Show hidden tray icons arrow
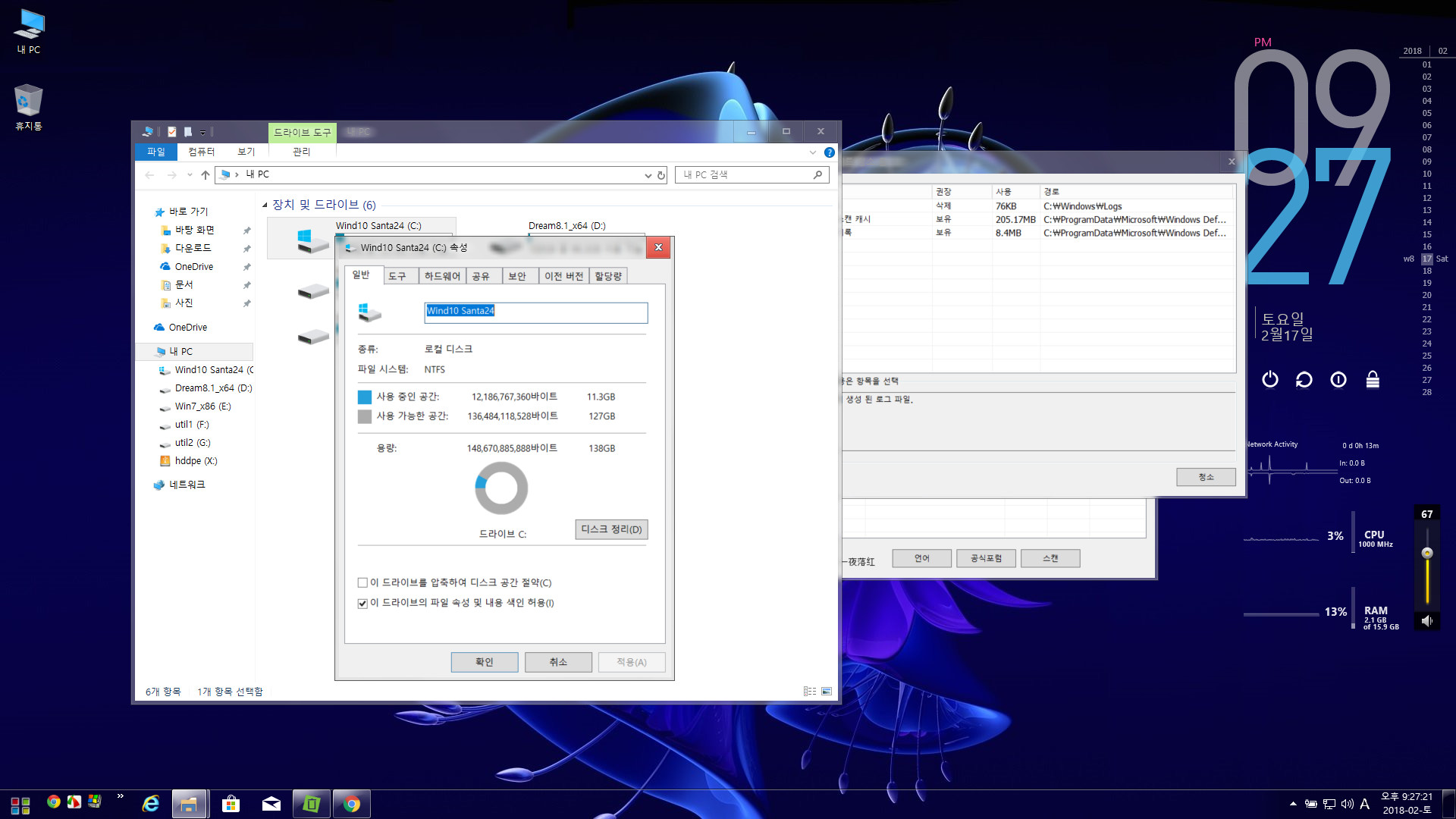Image resolution: width=1456 pixels, height=819 pixels. [x=1293, y=804]
